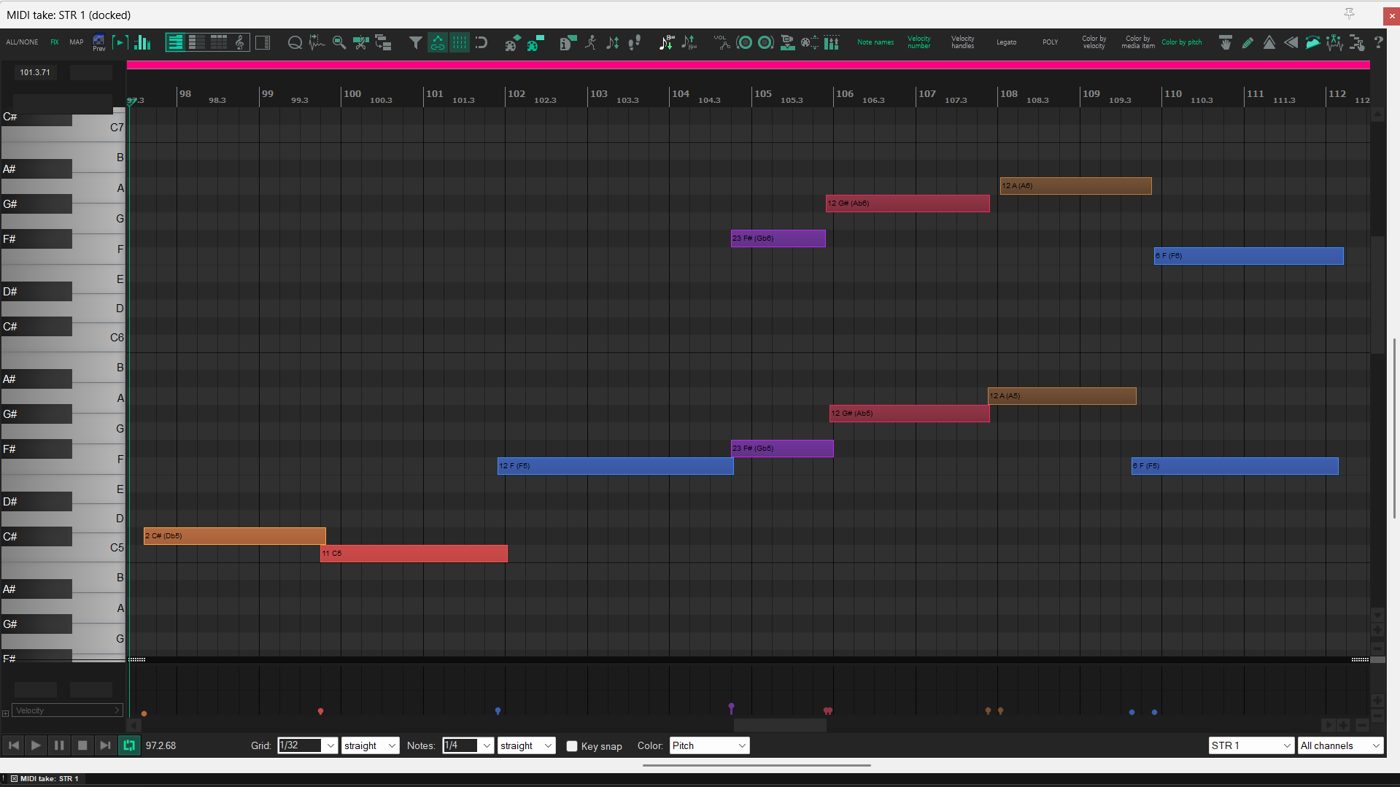Click the Play transport button
The image size is (1400, 787).
pos(36,745)
